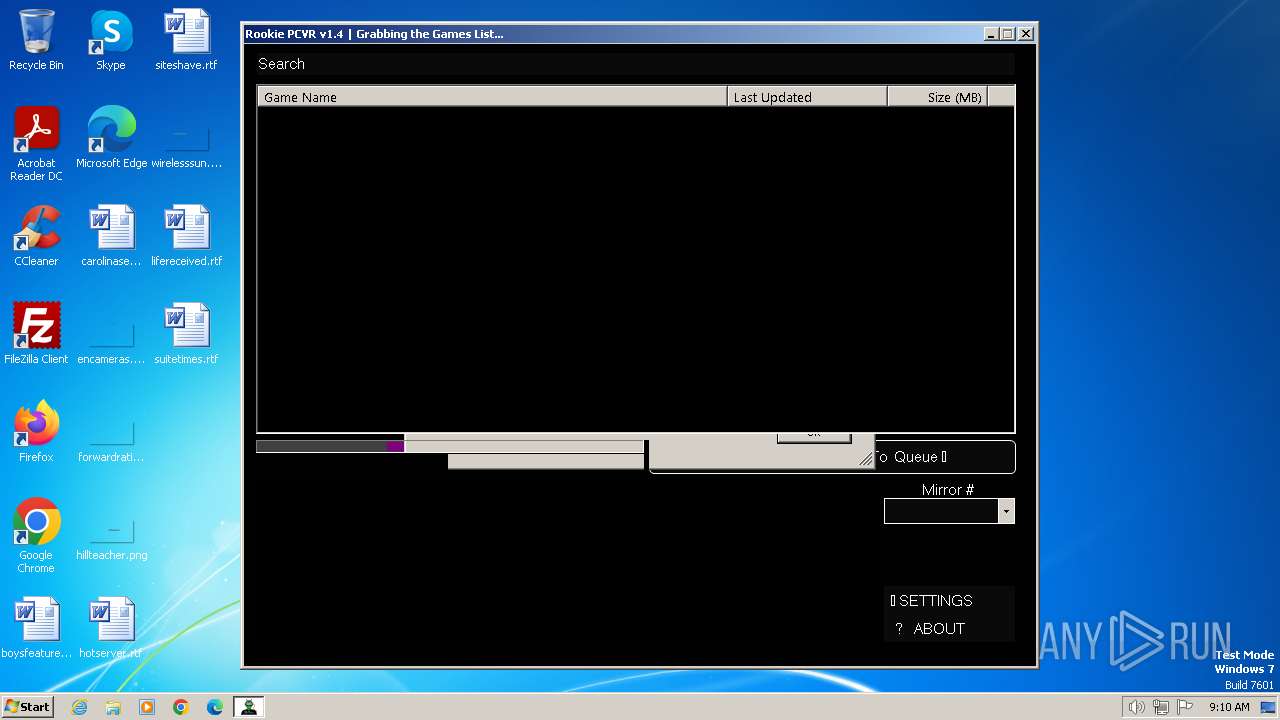Open the CCleaner desktop shortcut
This screenshot has height=720, width=1280.
coord(36,237)
